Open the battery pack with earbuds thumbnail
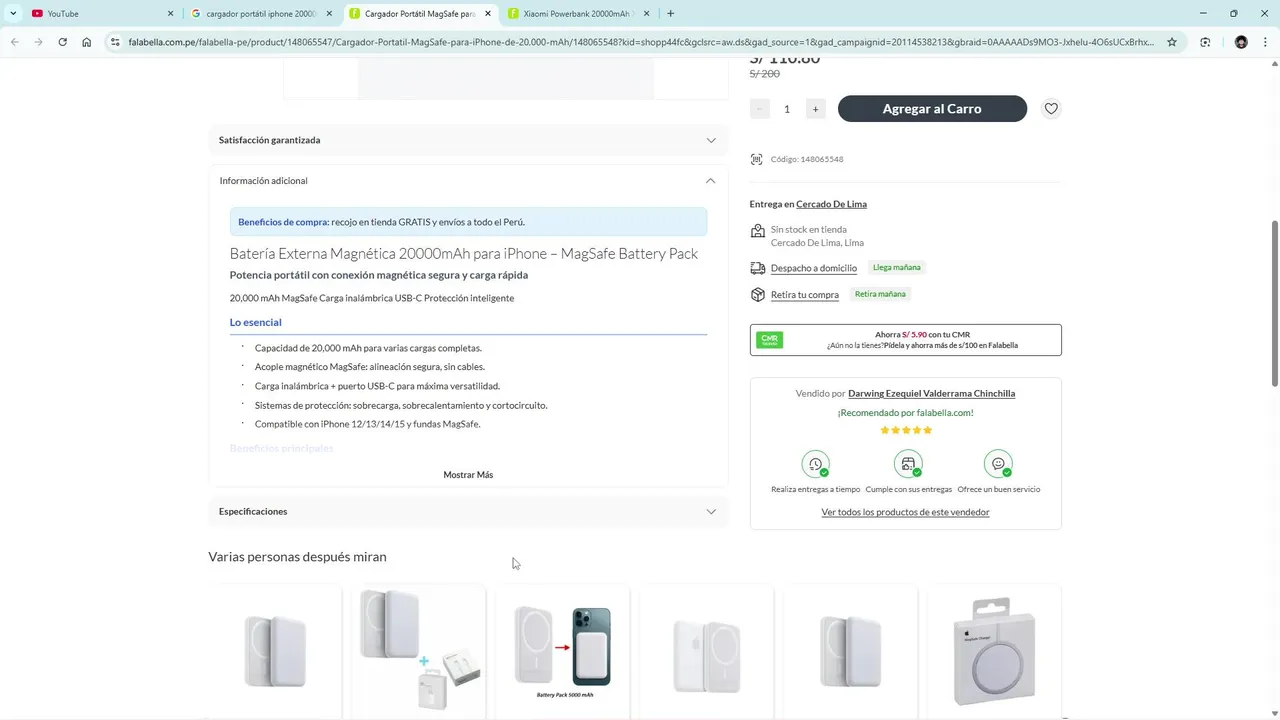 coord(419,651)
